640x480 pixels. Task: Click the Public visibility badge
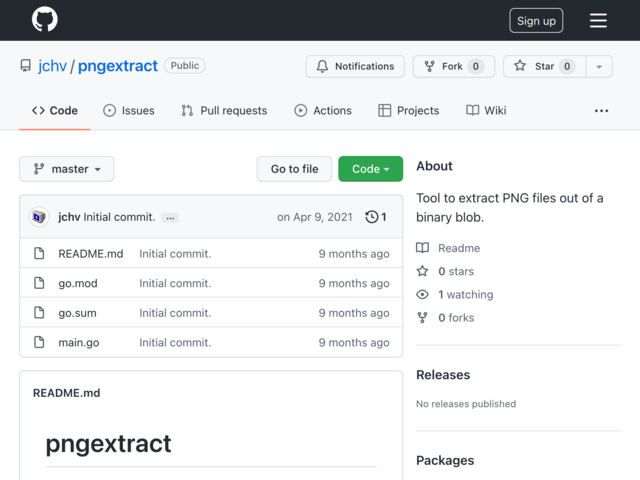[184, 65]
